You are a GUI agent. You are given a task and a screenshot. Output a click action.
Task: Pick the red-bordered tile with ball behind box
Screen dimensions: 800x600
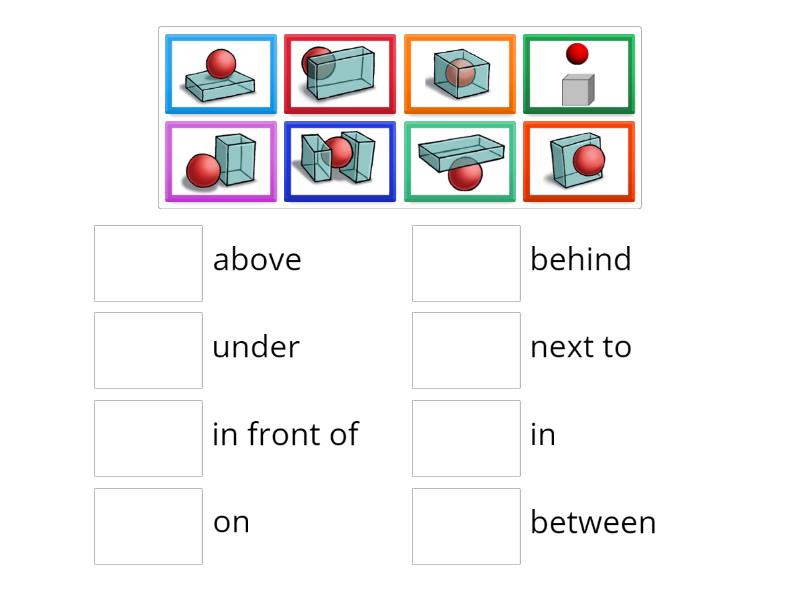pyautogui.click(x=340, y=75)
